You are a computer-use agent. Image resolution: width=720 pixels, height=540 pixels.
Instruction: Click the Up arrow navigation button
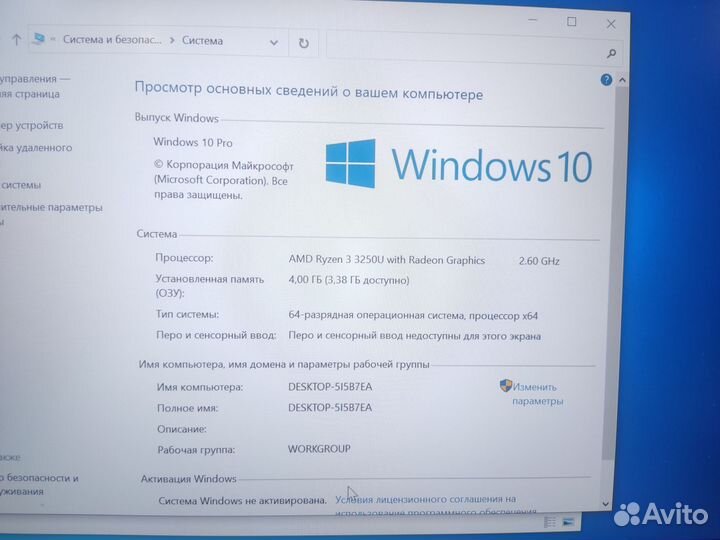point(16,40)
